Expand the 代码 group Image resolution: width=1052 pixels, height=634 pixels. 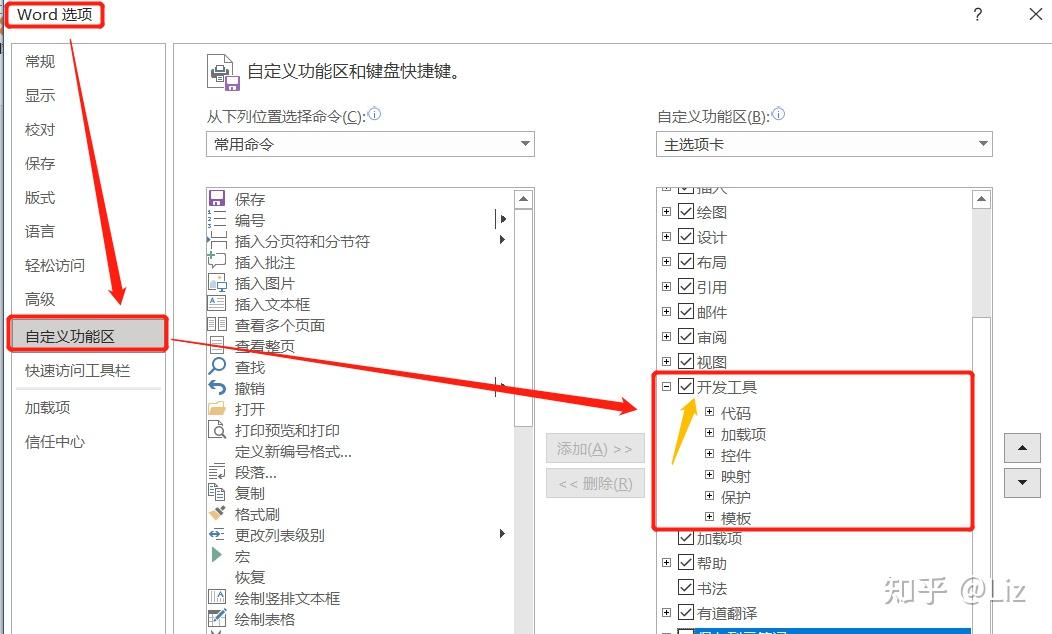[709, 411]
